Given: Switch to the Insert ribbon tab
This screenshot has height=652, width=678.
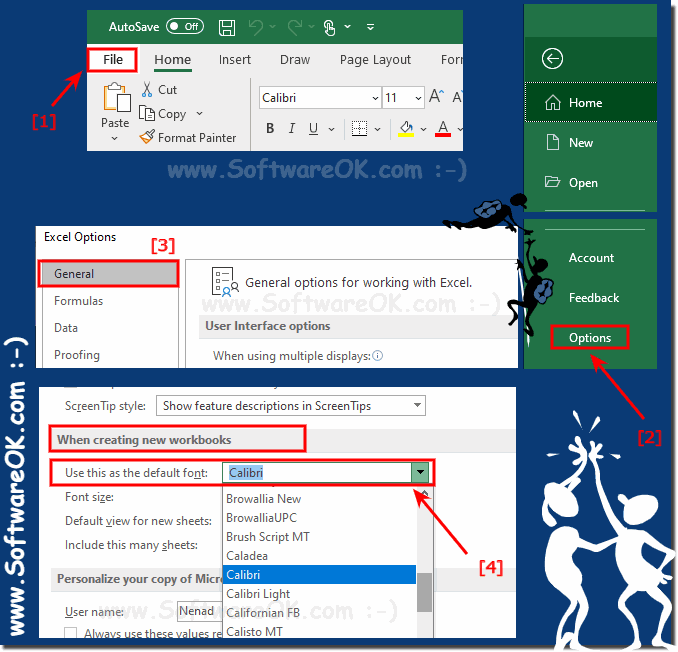Looking at the screenshot, I should (x=234, y=60).
